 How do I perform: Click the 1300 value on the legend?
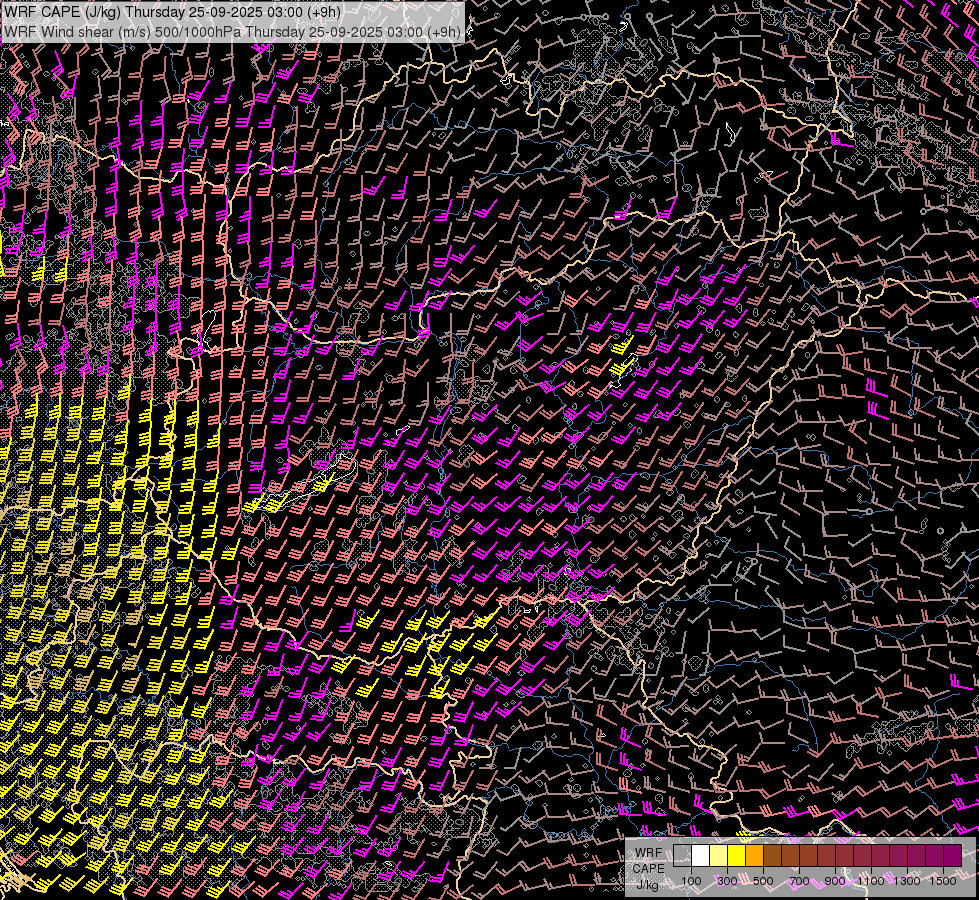point(907,881)
